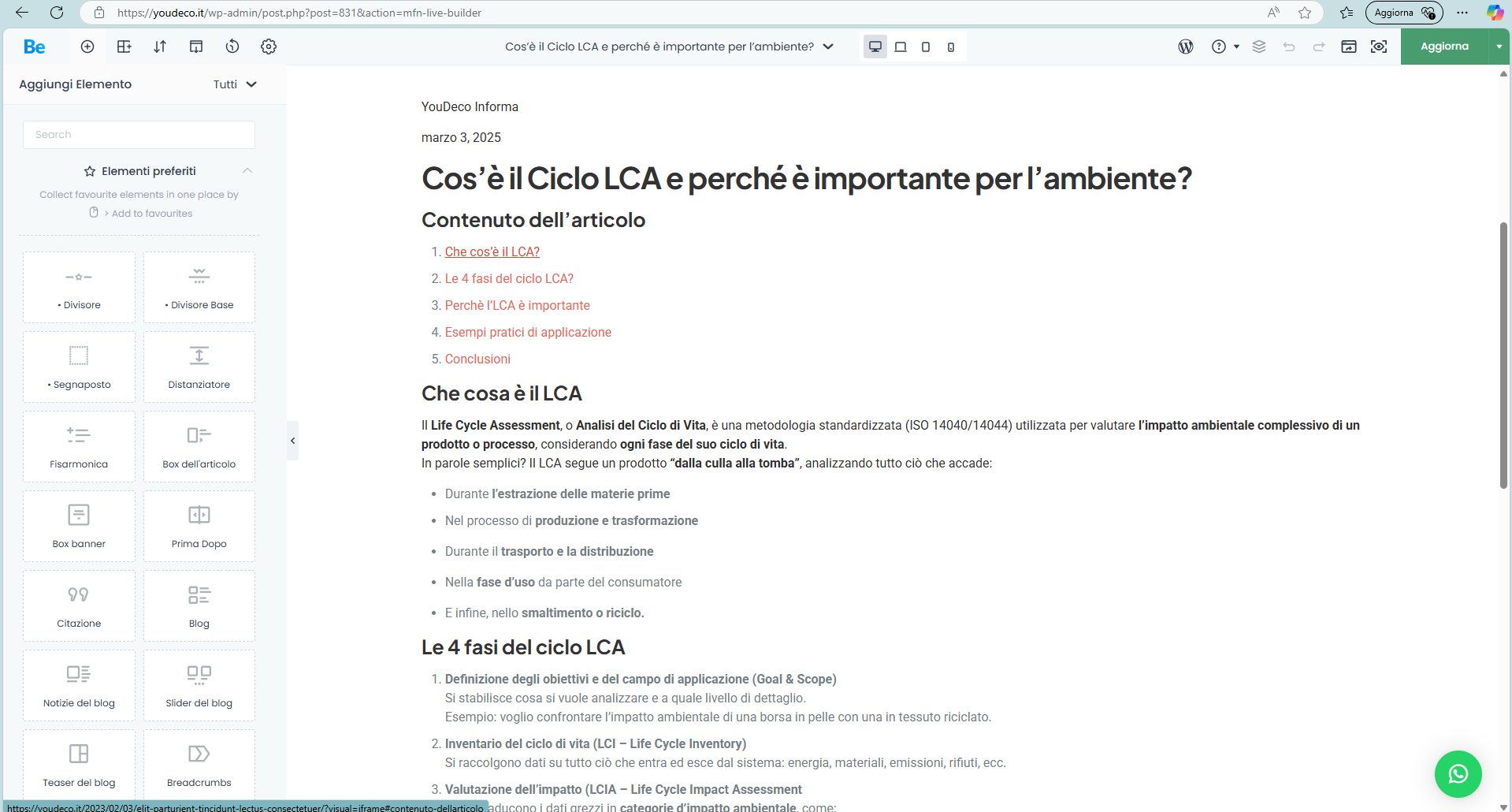Click the element Search field
The width and height of the screenshot is (1512, 812).
(139, 135)
